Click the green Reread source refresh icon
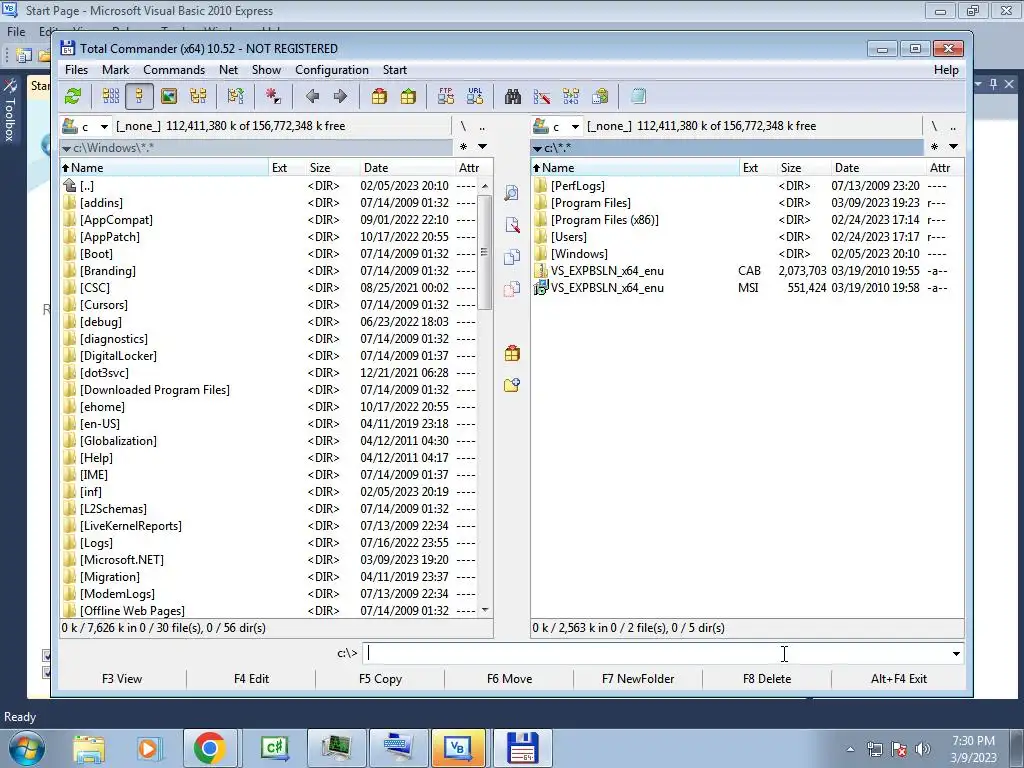 tap(72, 97)
